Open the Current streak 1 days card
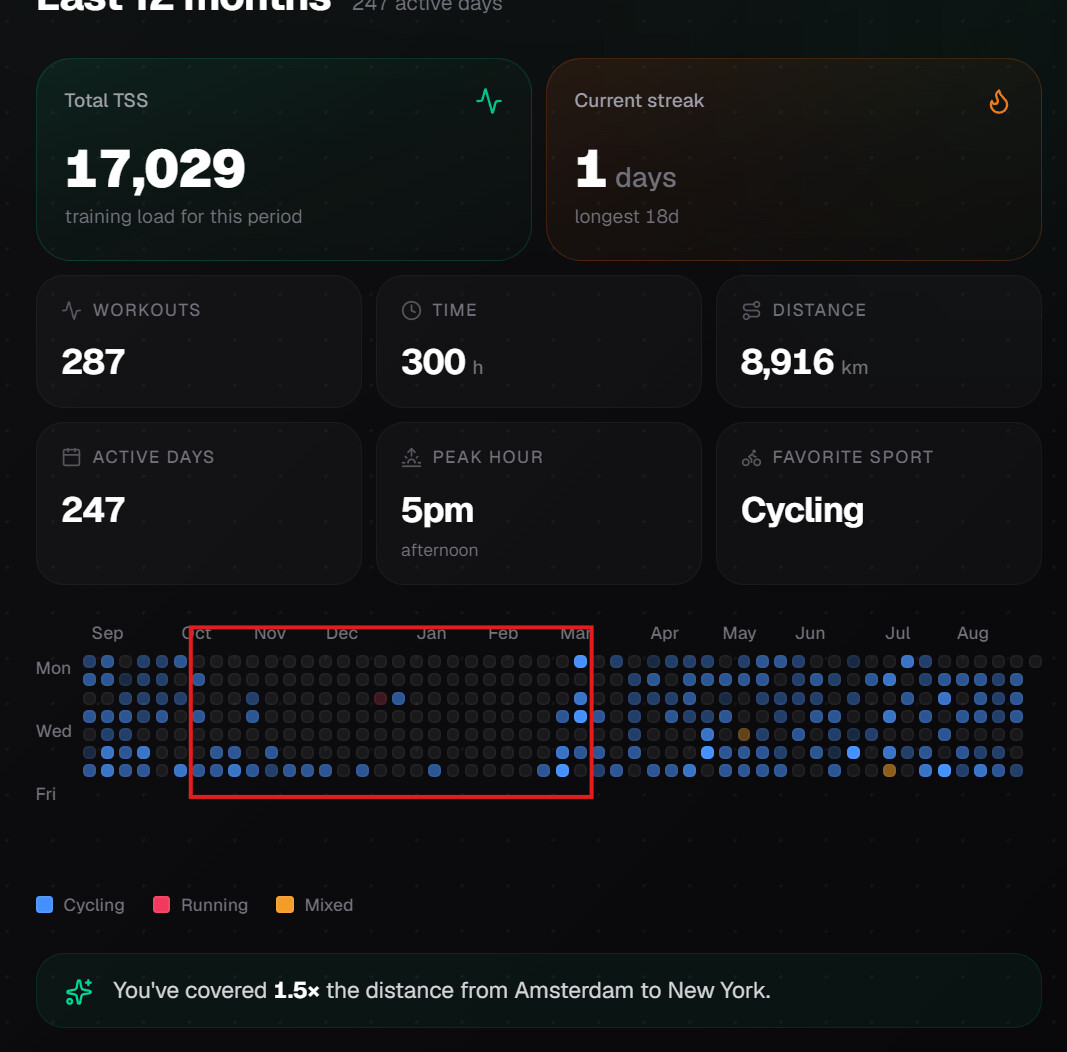Viewport: 1067px width, 1052px height. point(793,159)
